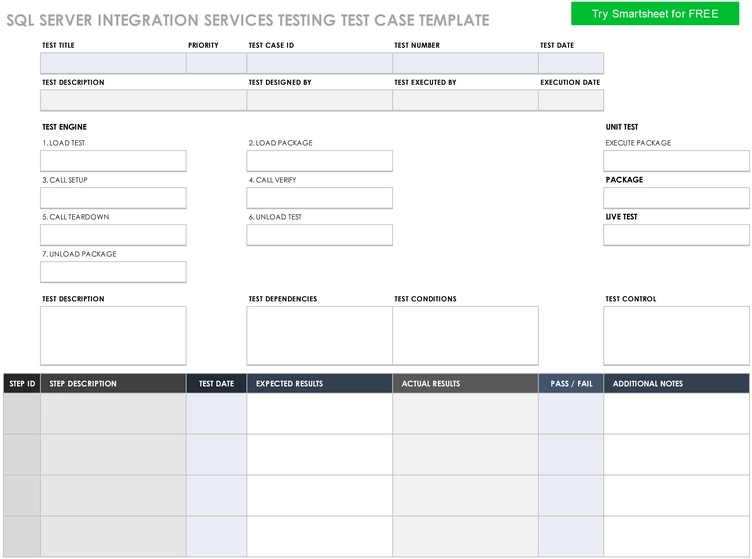752x559 pixels.
Task: Select the 5. Call Teardown box
Action: point(113,235)
